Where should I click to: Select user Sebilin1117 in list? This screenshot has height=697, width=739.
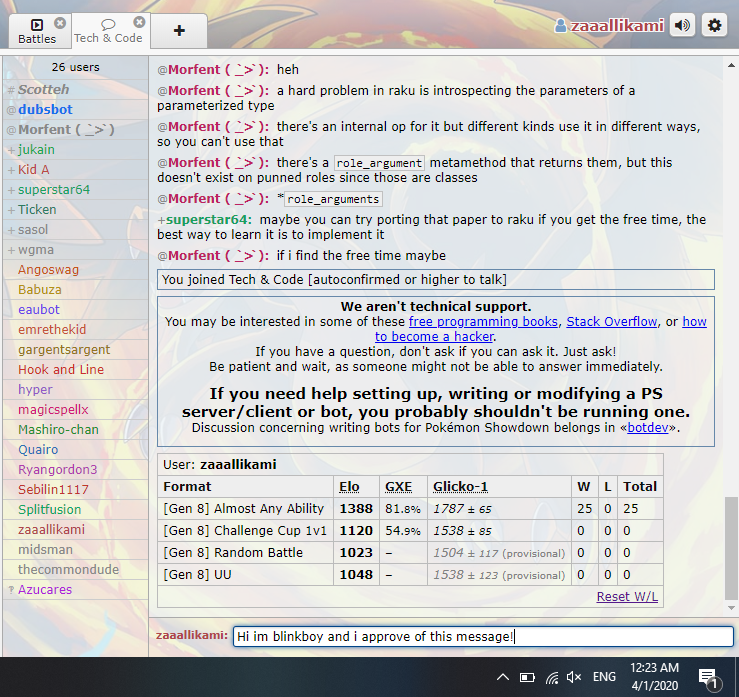tap(75, 490)
